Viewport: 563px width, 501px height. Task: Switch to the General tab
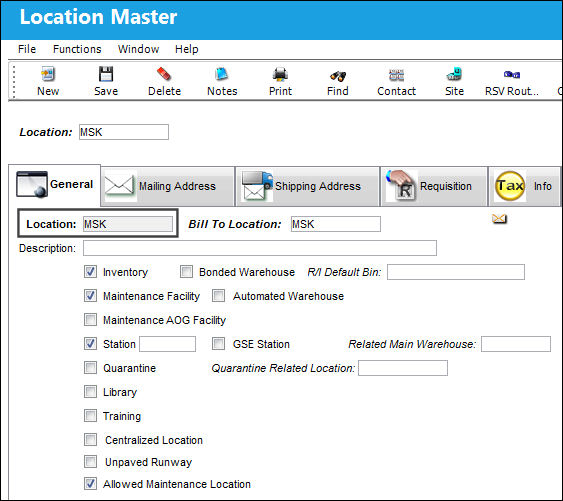(55, 185)
